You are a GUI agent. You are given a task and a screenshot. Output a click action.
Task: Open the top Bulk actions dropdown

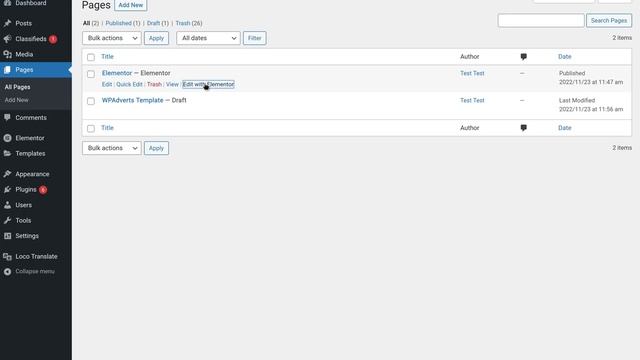pyautogui.click(x=111, y=38)
